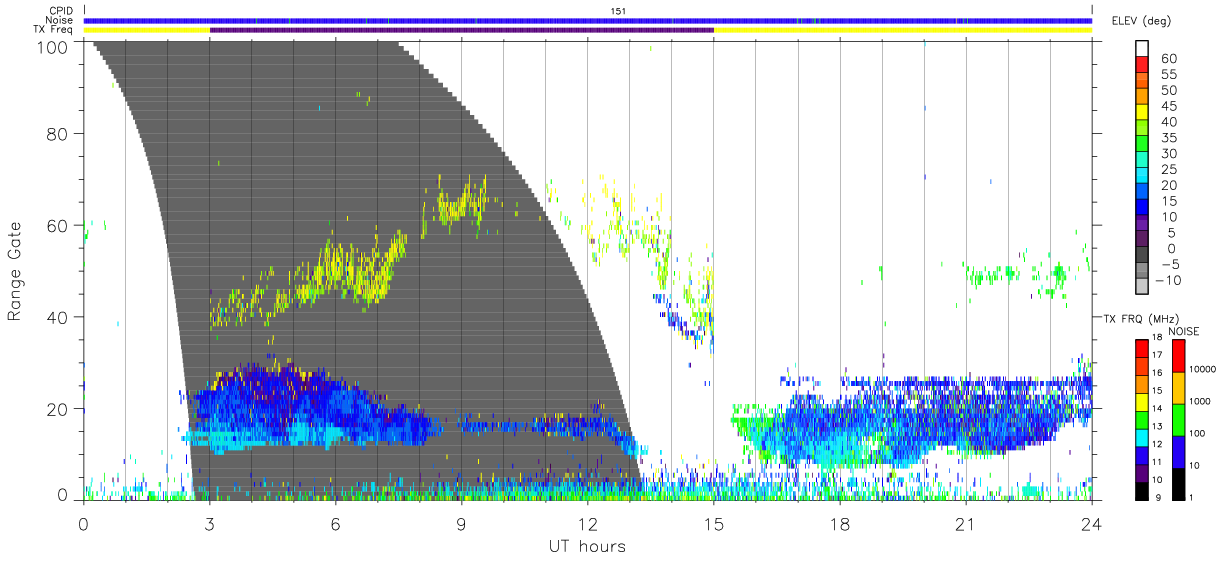This screenshot has width=1228, height=567.
Task: Click the "Noise" row label at top left
Action: (x=59, y=20)
